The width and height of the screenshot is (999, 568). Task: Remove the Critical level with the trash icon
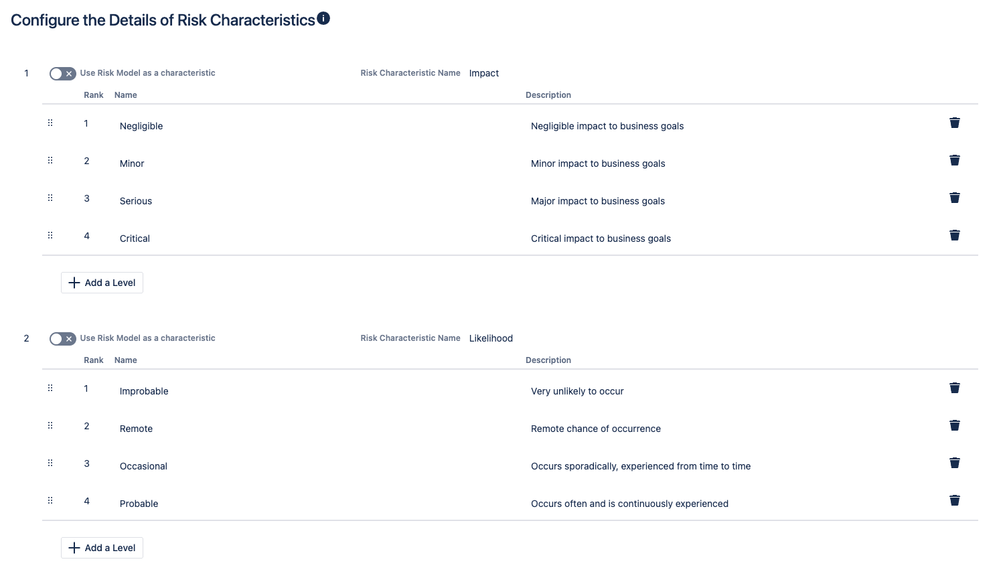(x=954, y=235)
